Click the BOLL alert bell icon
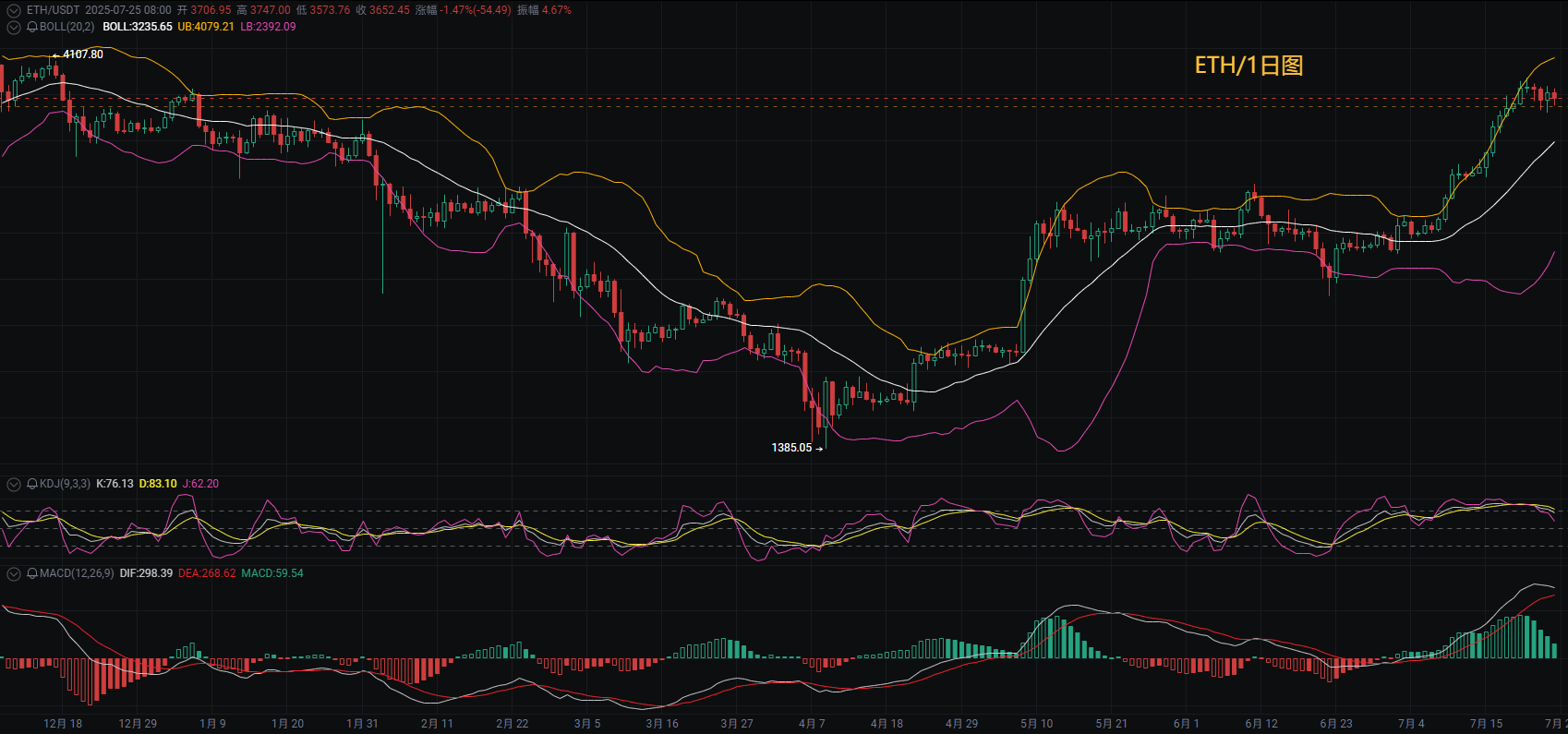 pyautogui.click(x=32, y=27)
